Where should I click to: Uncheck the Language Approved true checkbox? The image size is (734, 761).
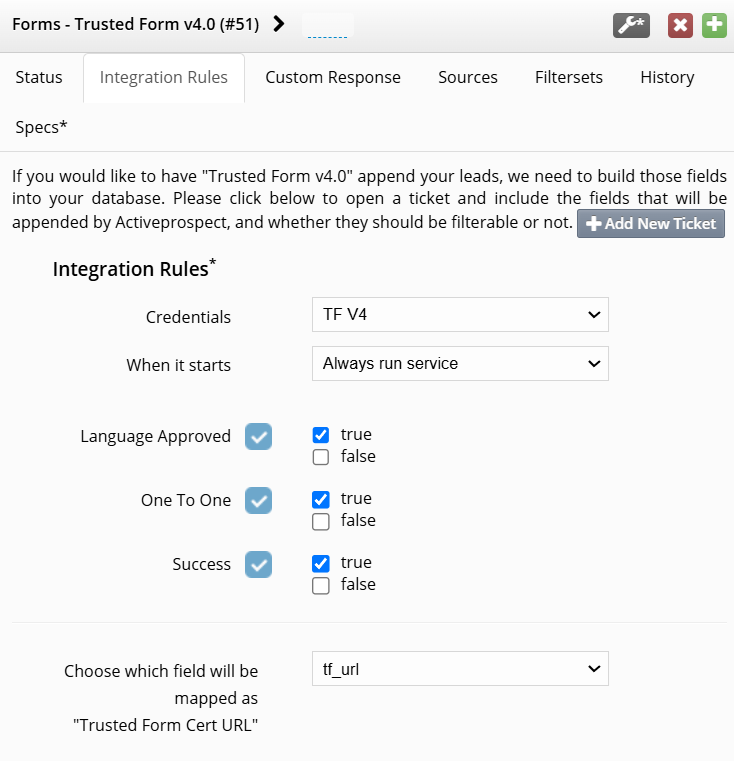click(x=321, y=435)
